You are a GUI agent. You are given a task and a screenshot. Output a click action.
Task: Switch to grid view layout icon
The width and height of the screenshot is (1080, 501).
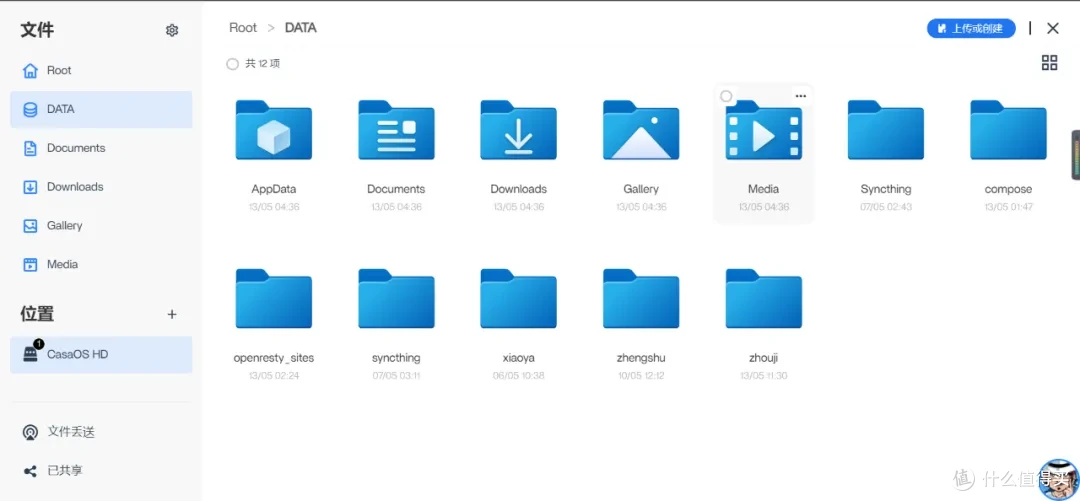coord(1049,63)
